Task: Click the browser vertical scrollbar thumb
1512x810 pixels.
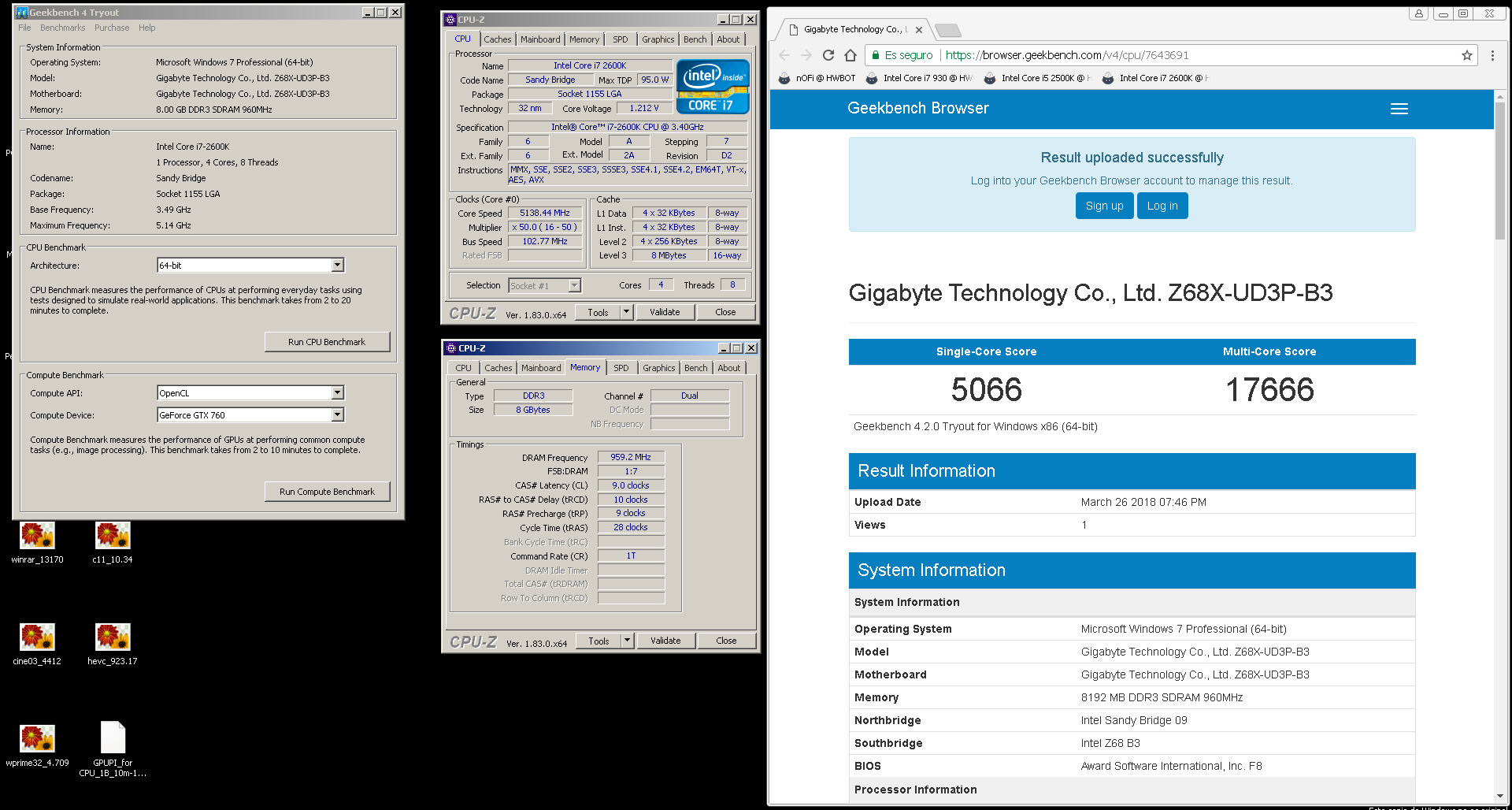Action: pos(1499,169)
